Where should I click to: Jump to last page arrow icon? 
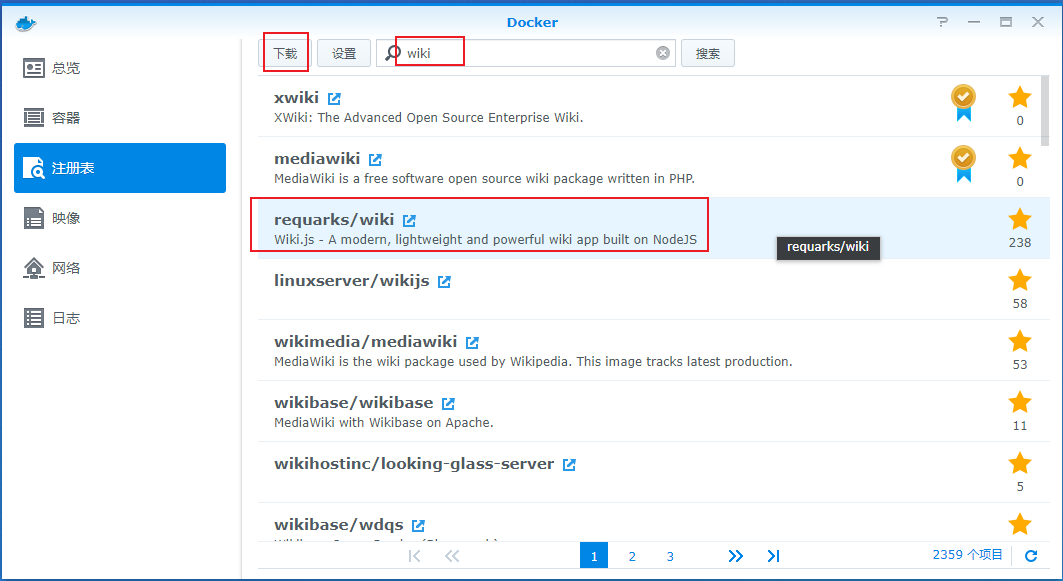tap(774, 556)
